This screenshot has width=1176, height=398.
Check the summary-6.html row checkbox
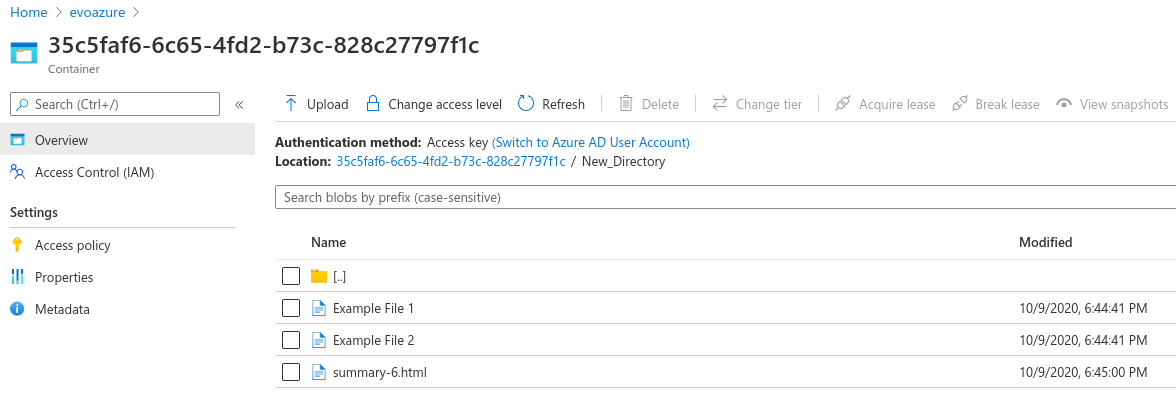(x=291, y=372)
